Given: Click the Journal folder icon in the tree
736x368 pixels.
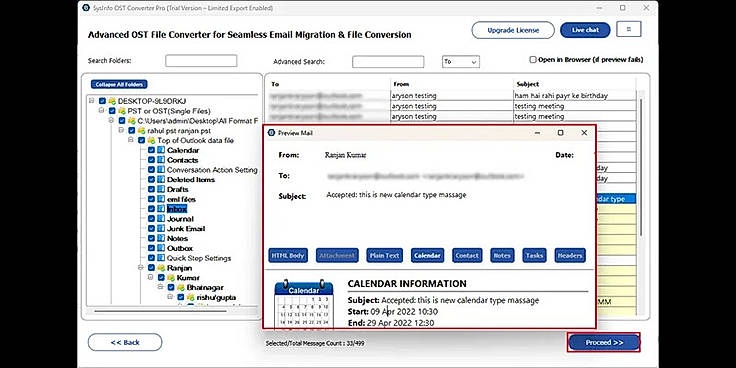Looking at the screenshot, I should coord(161,219).
